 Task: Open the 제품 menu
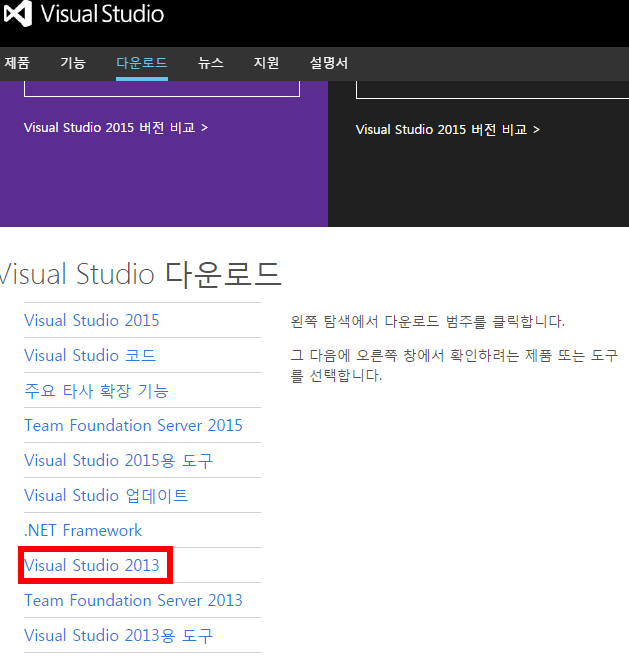click(x=17, y=63)
